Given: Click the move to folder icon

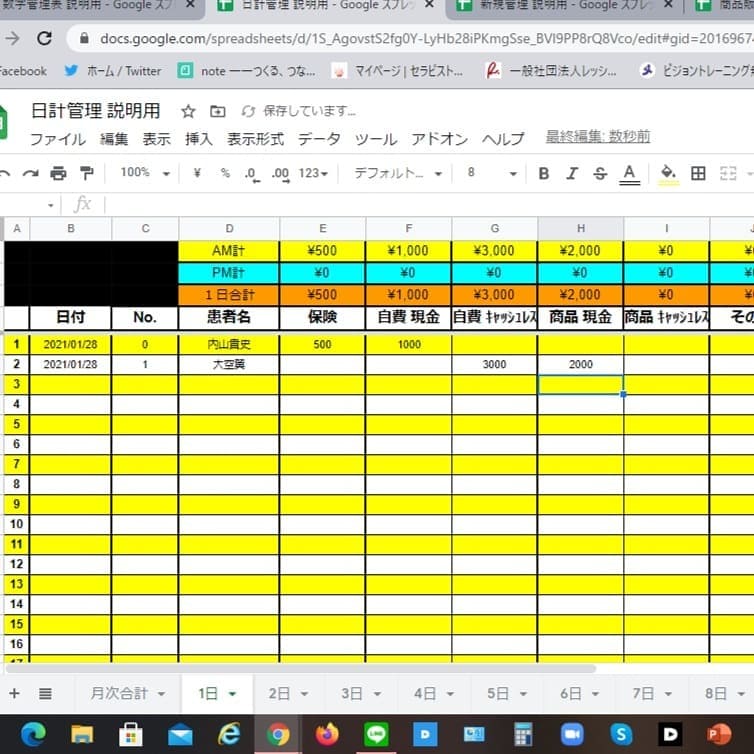Looking at the screenshot, I should coord(217,112).
